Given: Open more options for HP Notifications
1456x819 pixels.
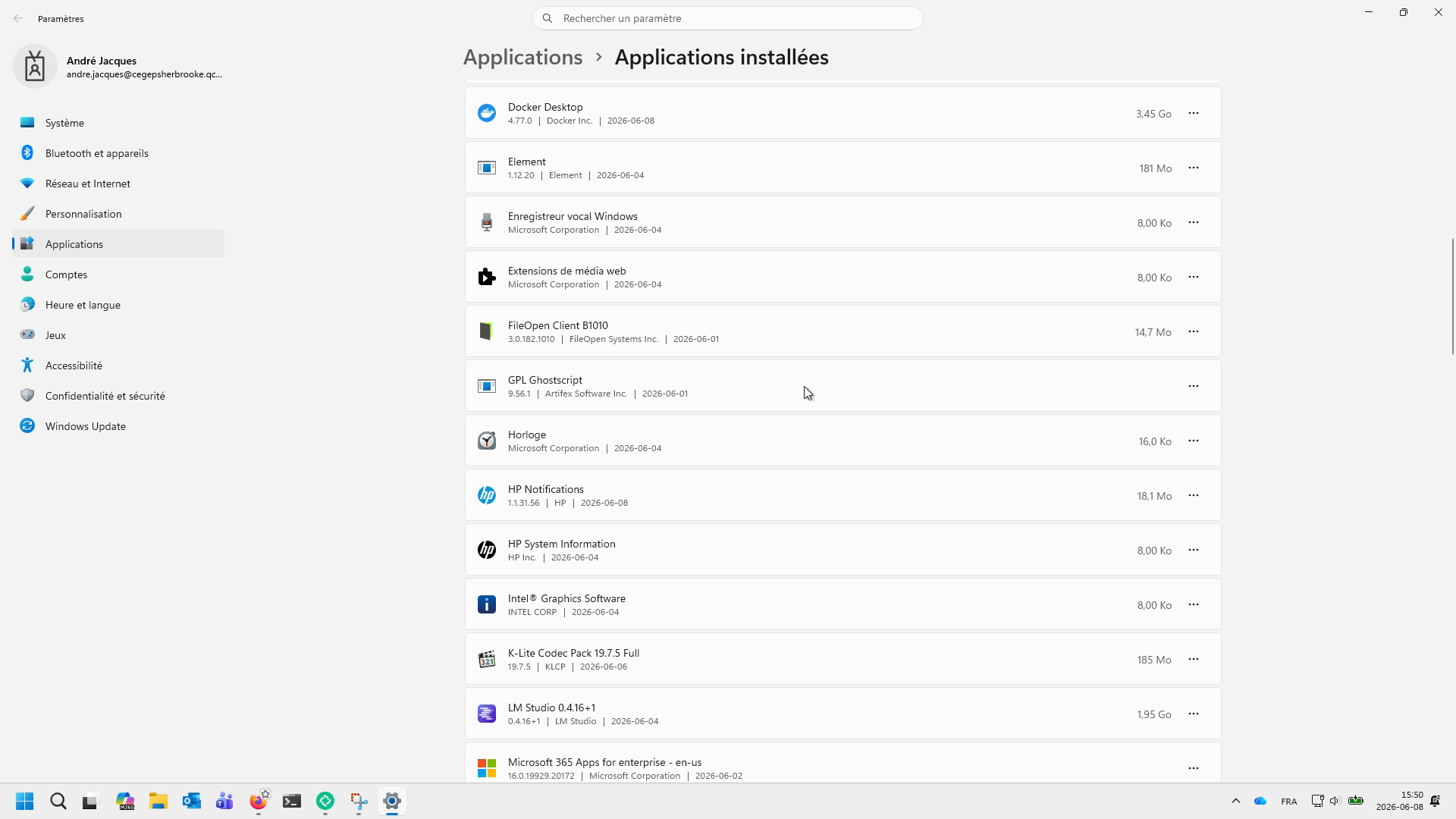Looking at the screenshot, I should (x=1194, y=495).
